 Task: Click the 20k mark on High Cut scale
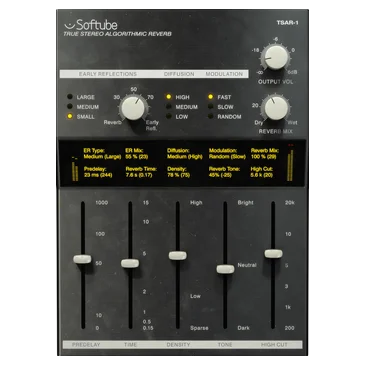click(x=290, y=202)
